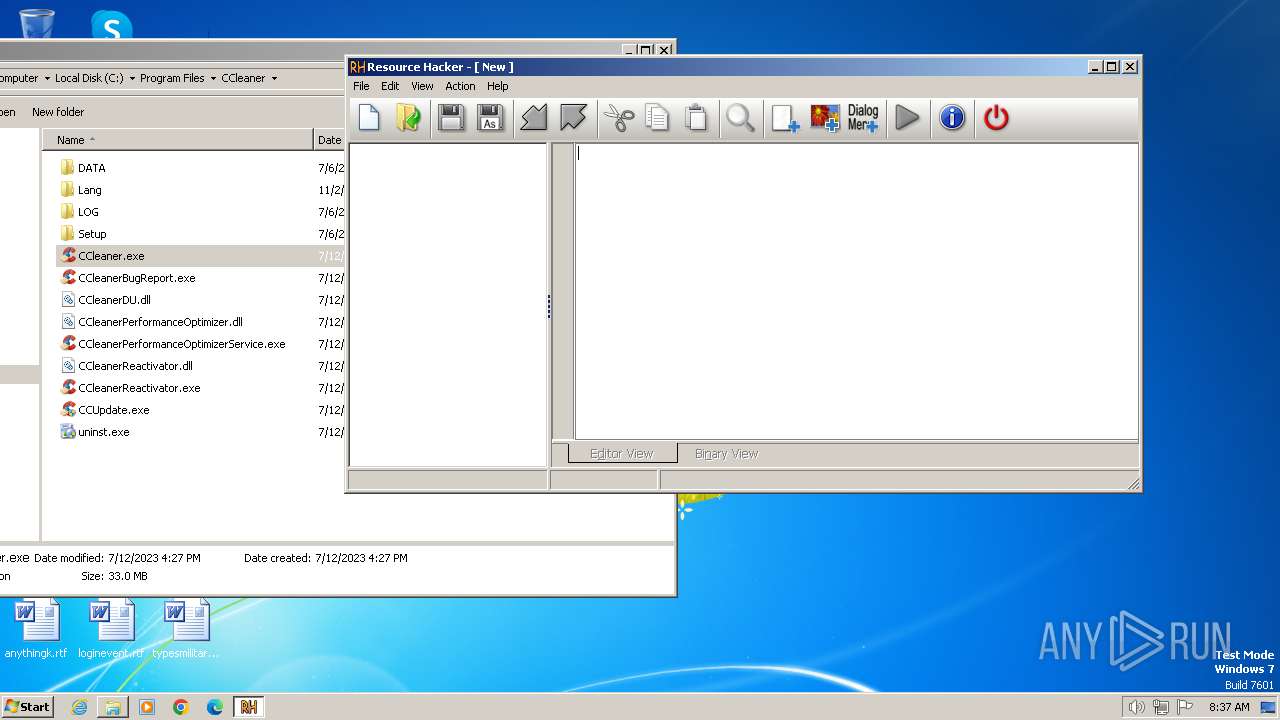The width and height of the screenshot is (1280, 720).
Task: Click Program Files in the address bar
Action: [172, 78]
